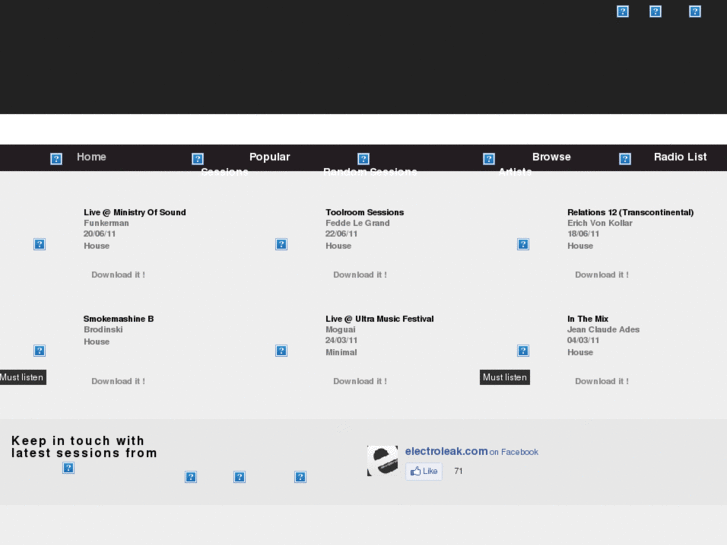Click Facebook like count 71
Image resolution: width=727 pixels, height=545 pixels.
[x=459, y=471]
